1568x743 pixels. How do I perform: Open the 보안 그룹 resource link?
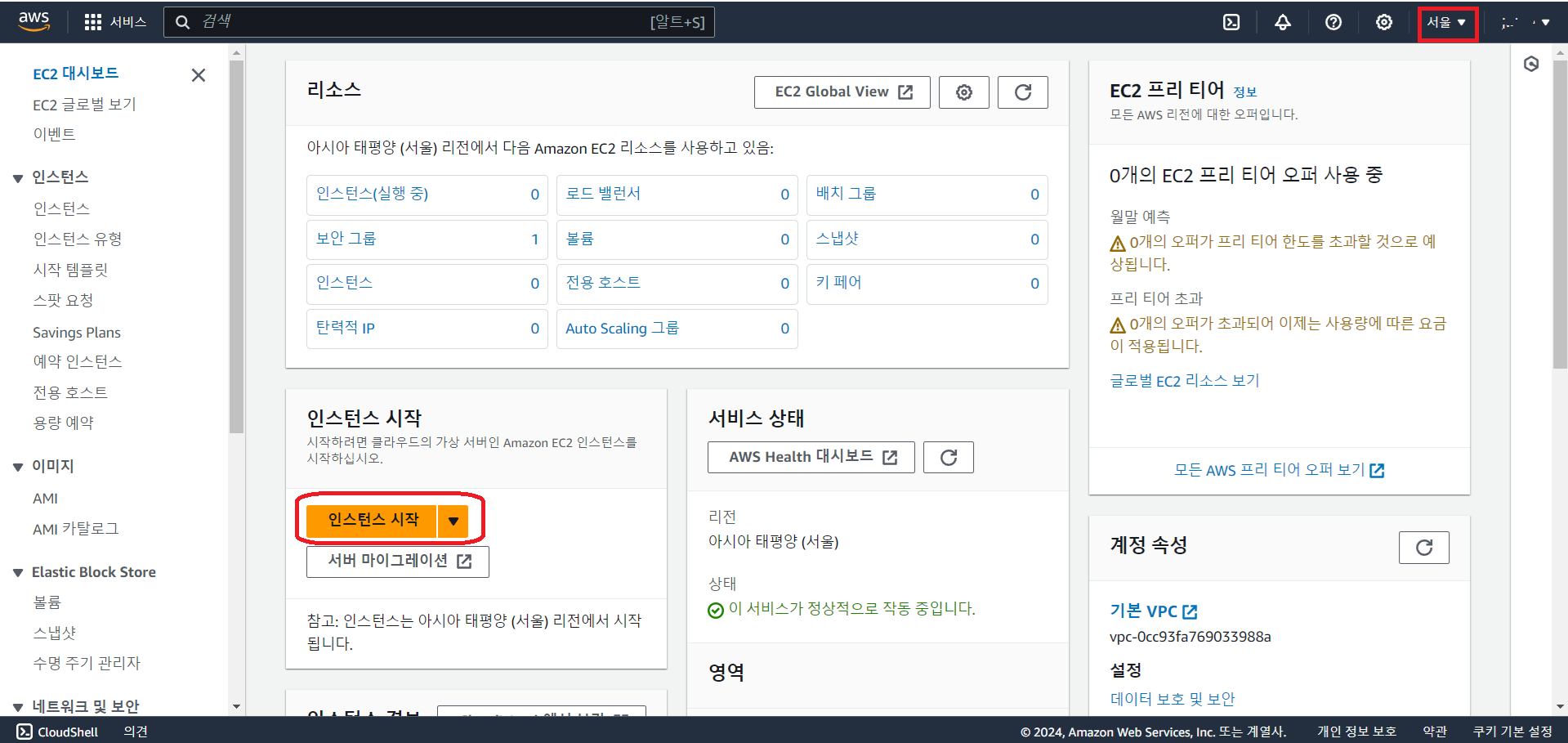pos(346,239)
